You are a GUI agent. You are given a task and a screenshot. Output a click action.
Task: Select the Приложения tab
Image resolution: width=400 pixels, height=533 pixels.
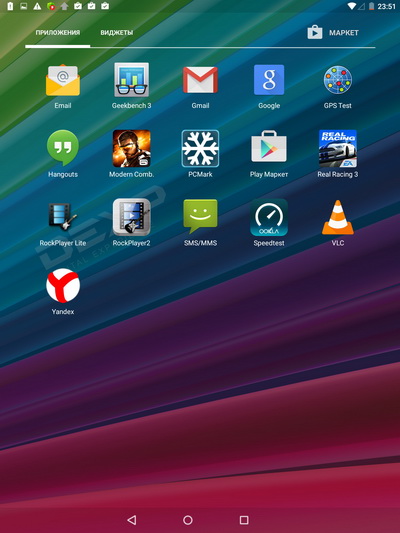(58, 33)
